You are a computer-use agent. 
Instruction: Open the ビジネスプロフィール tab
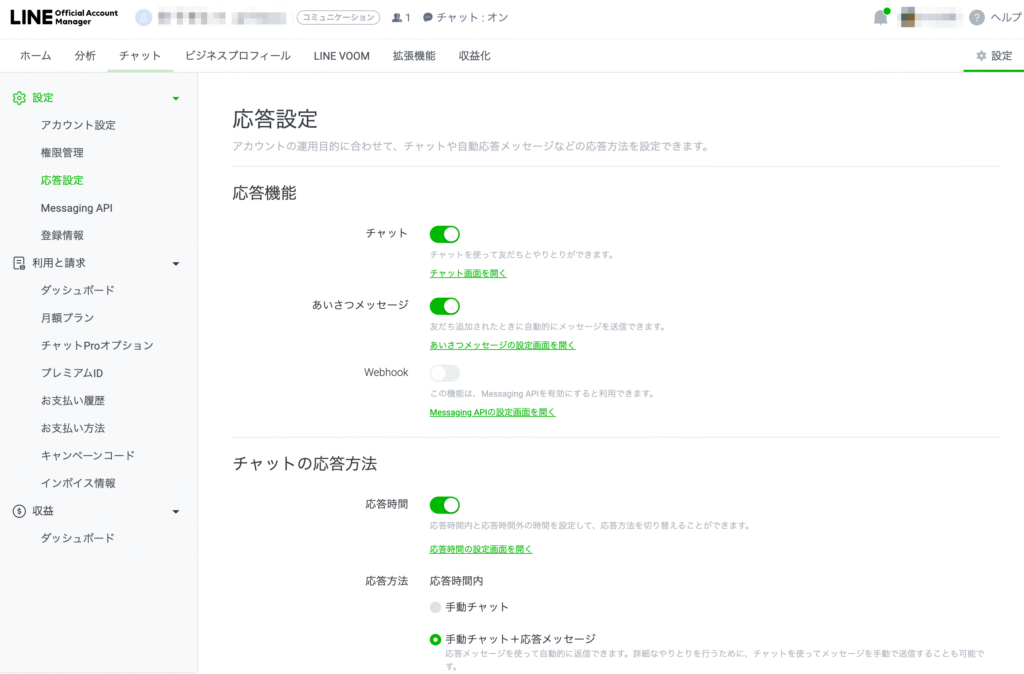point(238,56)
